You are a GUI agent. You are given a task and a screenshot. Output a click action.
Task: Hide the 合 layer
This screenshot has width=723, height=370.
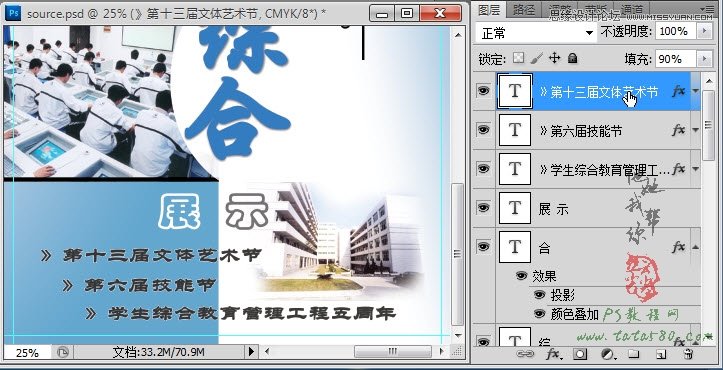483,247
